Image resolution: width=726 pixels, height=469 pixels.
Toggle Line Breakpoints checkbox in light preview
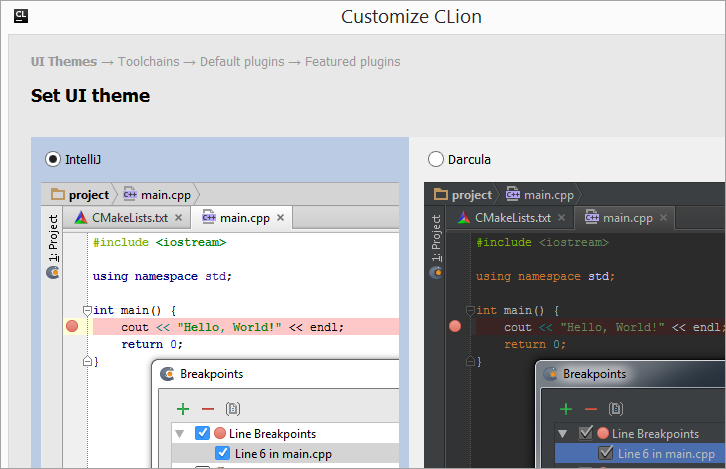pyautogui.click(x=203, y=434)
